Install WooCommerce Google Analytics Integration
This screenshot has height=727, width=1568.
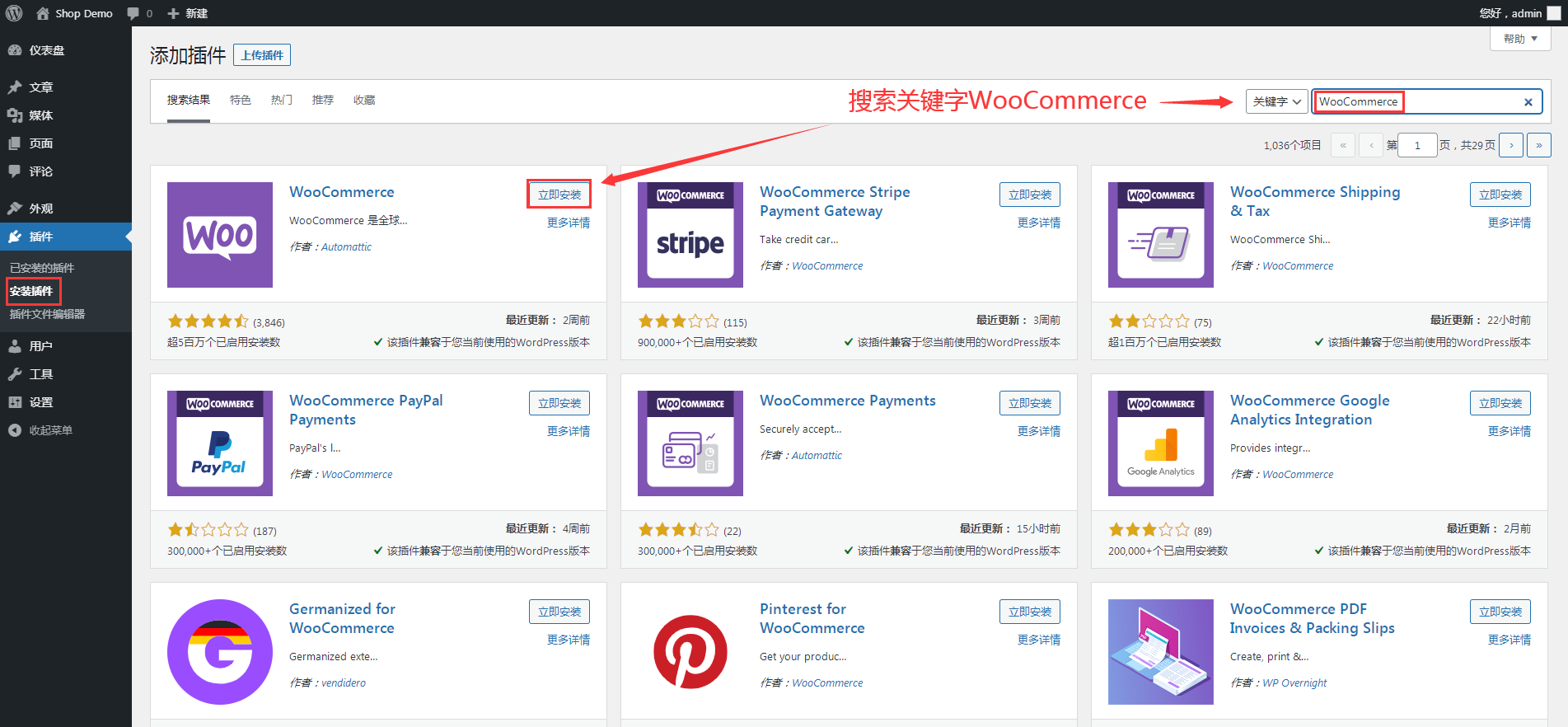pyautogui.click(x=1500, y=403)
